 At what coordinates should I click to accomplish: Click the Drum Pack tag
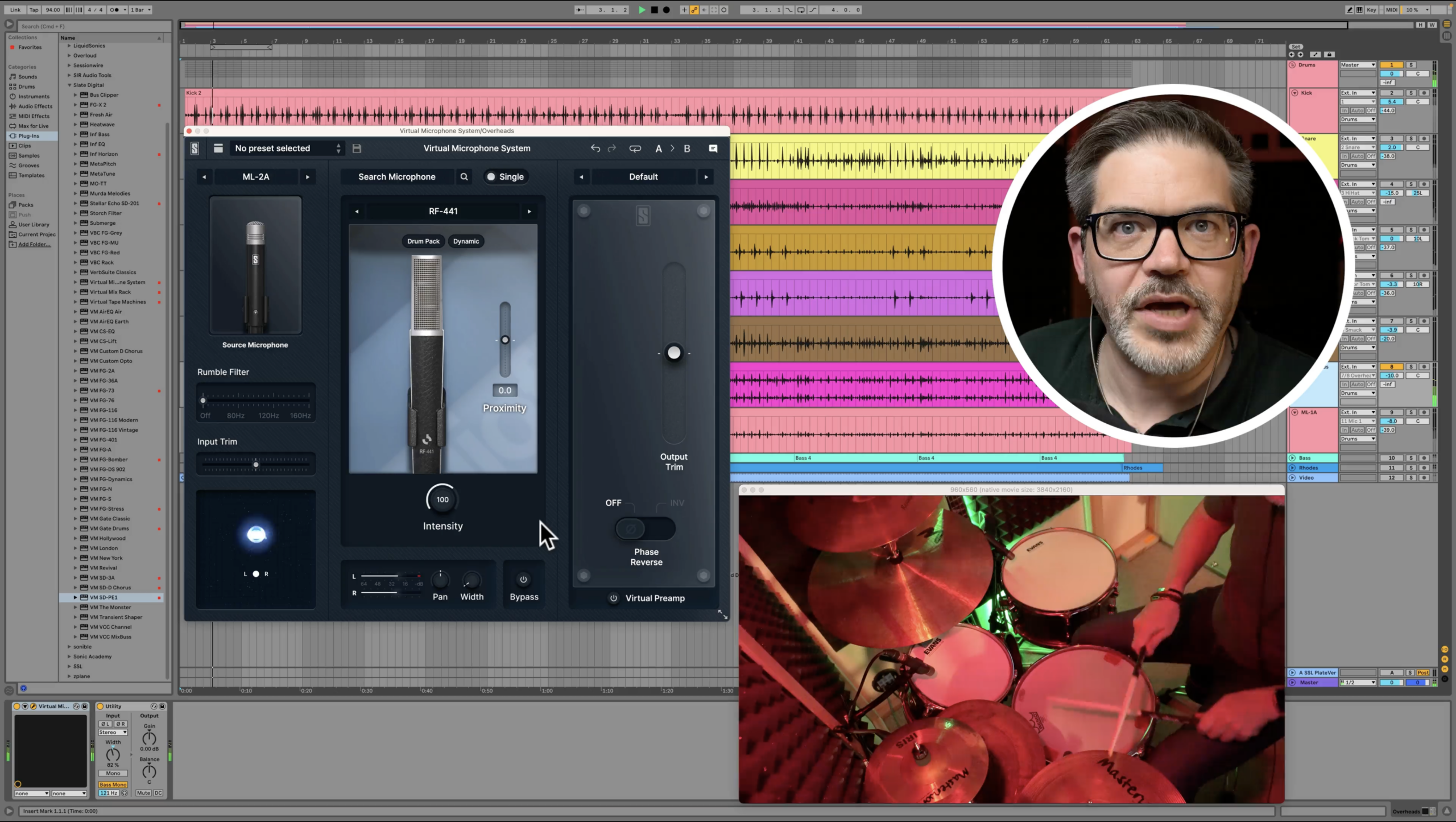[423, 241]
